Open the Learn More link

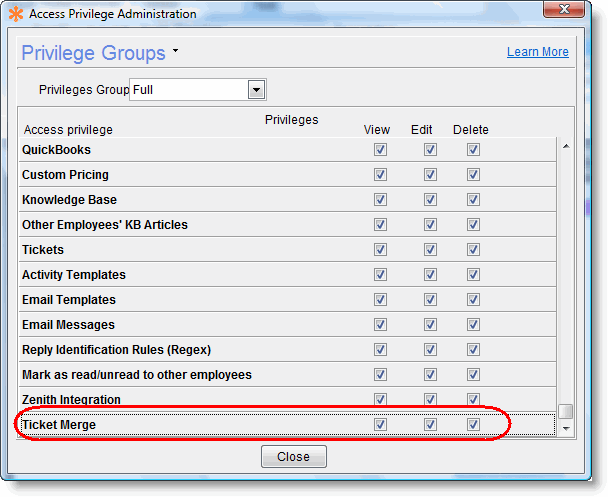(x=537, y=52)
